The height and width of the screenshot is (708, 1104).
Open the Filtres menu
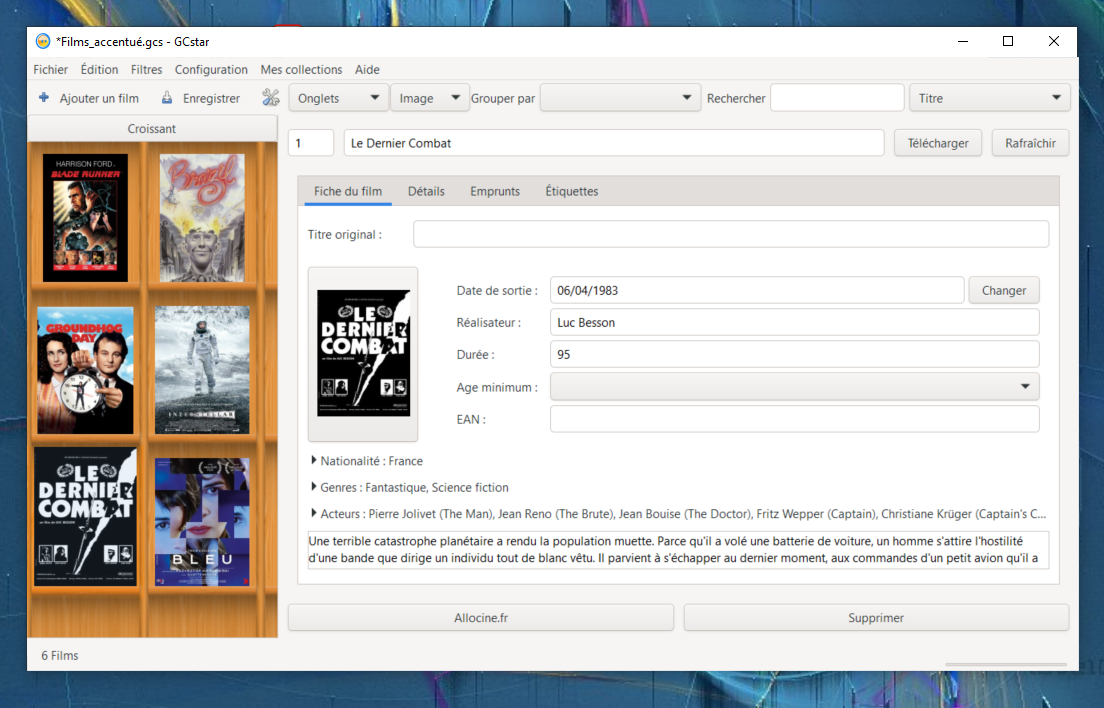146,70
